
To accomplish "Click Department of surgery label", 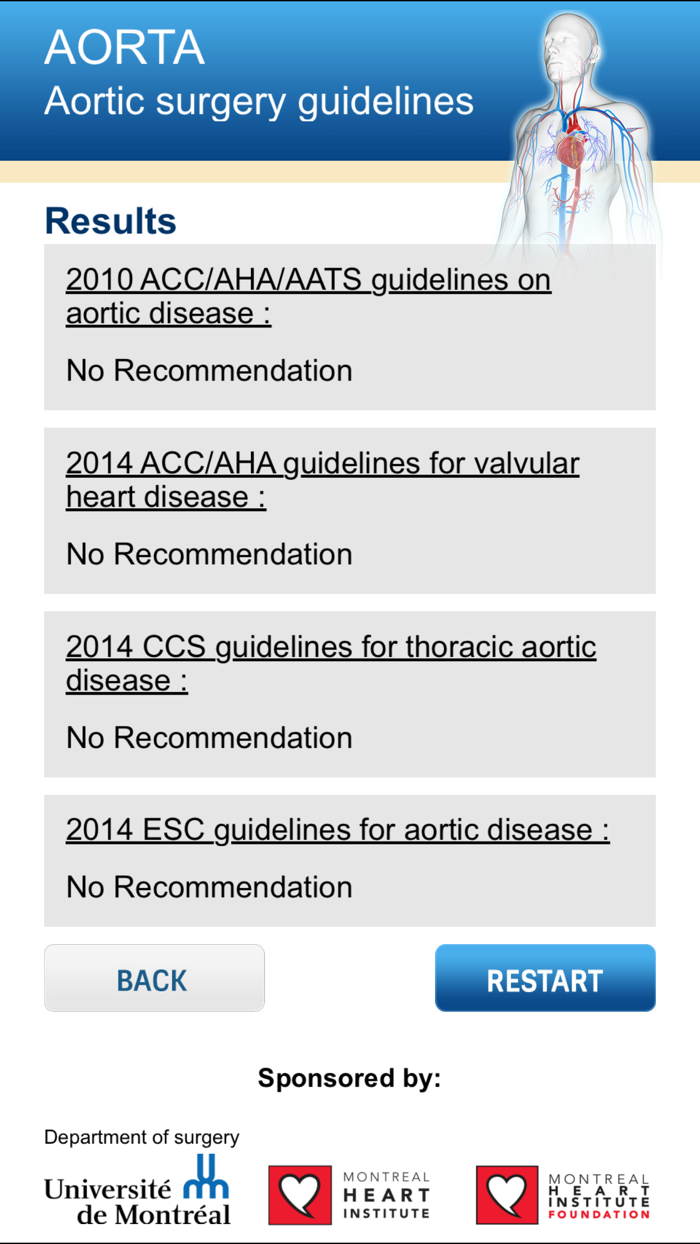I will coord(140,1137).
